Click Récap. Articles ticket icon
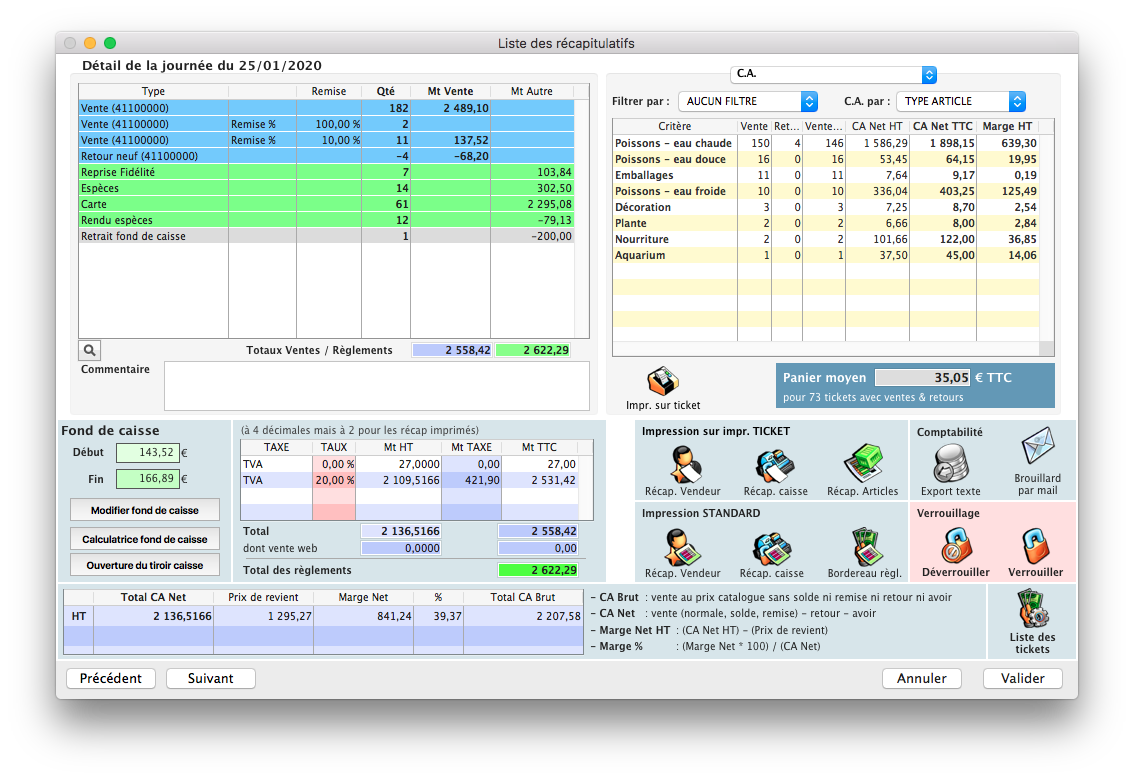 click(x=861, y=464)
